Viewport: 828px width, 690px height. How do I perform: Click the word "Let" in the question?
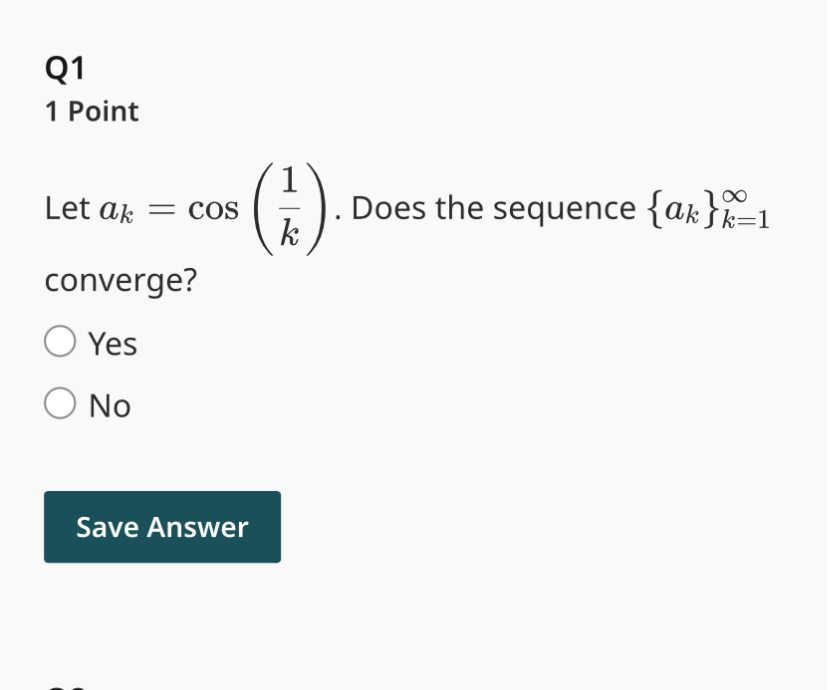(x=67, y=209)
